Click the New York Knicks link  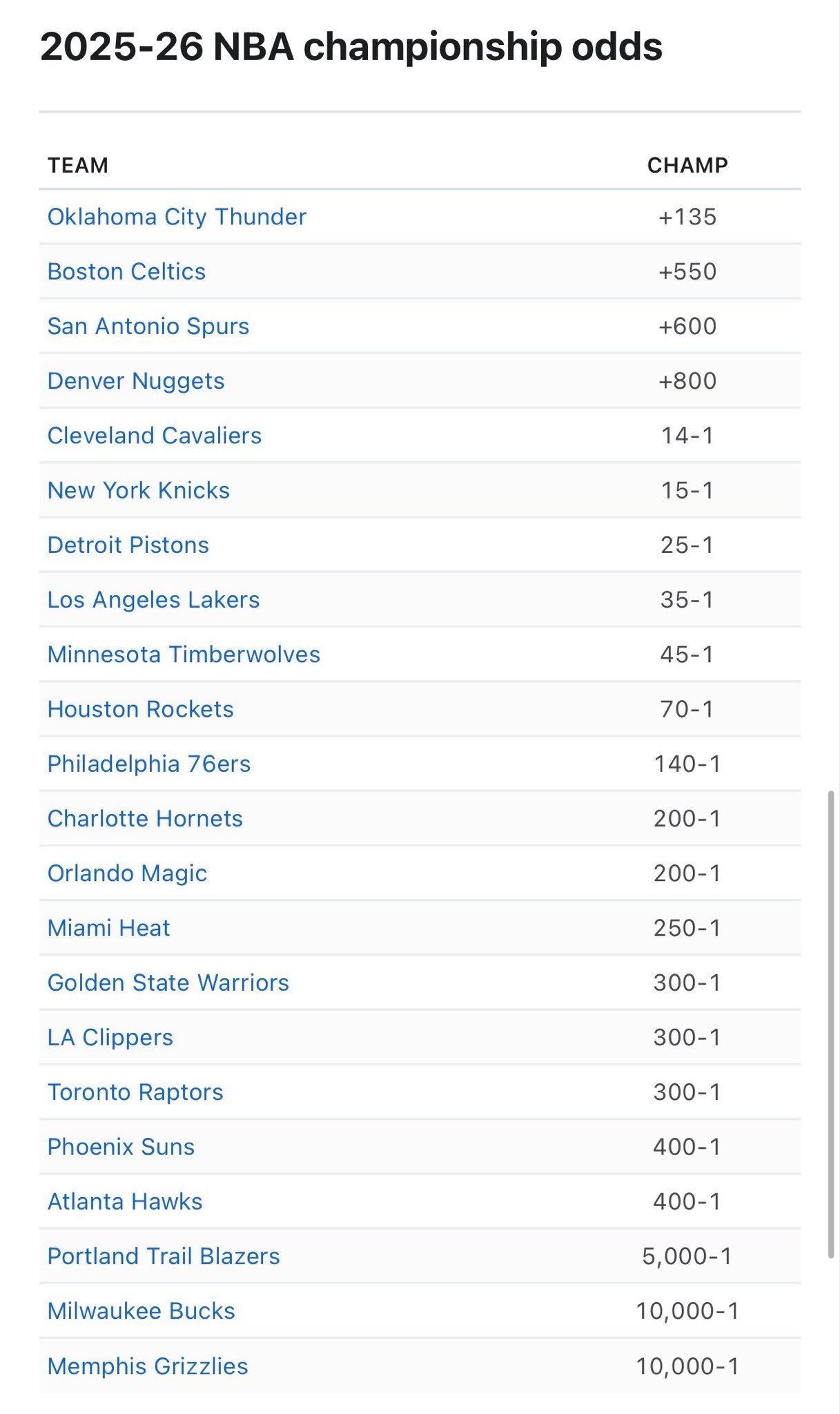click(x=139, y=490)
